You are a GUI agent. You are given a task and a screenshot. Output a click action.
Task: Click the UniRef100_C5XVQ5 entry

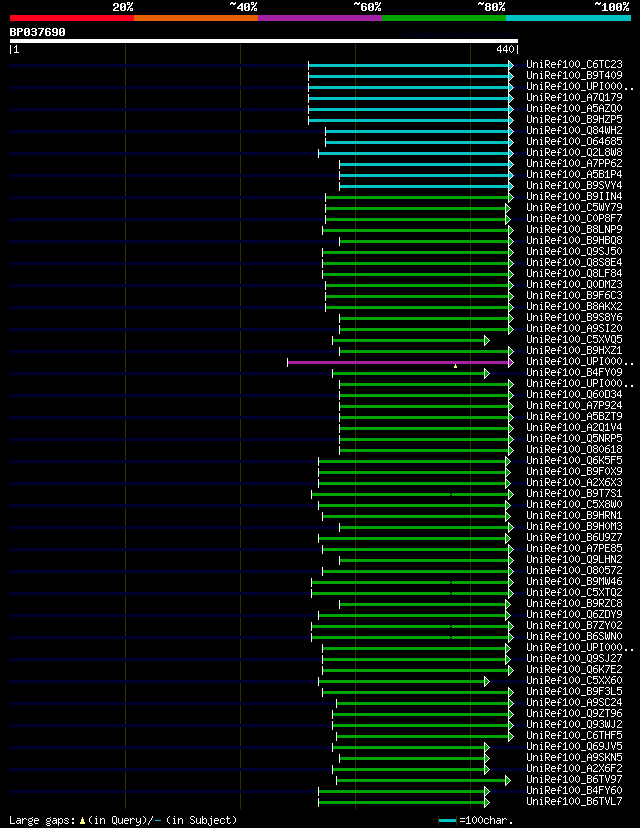[575, 340]
